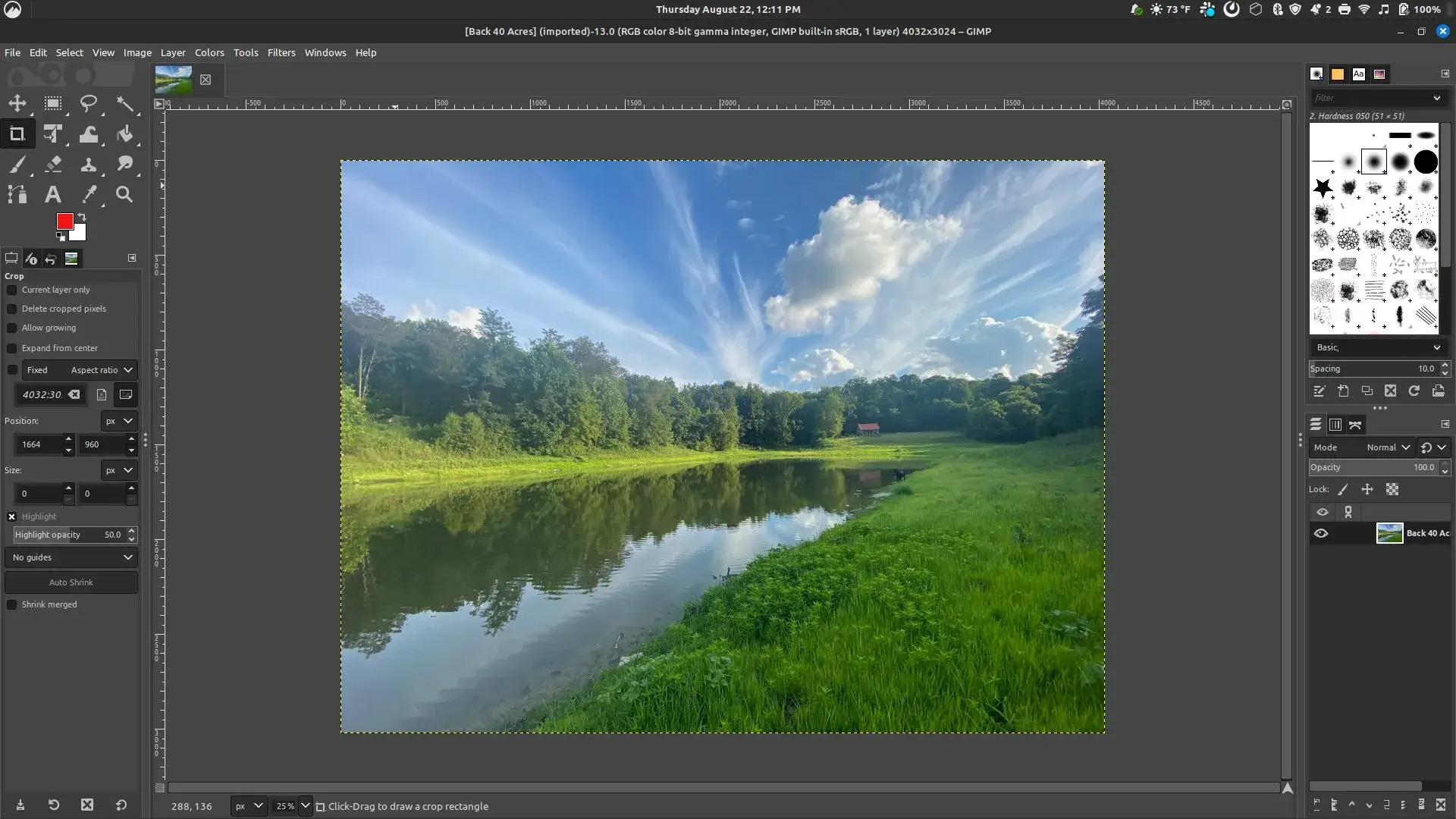Viewport: 1456px width, 819px height.
Task: Select the Zoom magnifier tool
Action: pyautogui.click(x=125, y=195)
